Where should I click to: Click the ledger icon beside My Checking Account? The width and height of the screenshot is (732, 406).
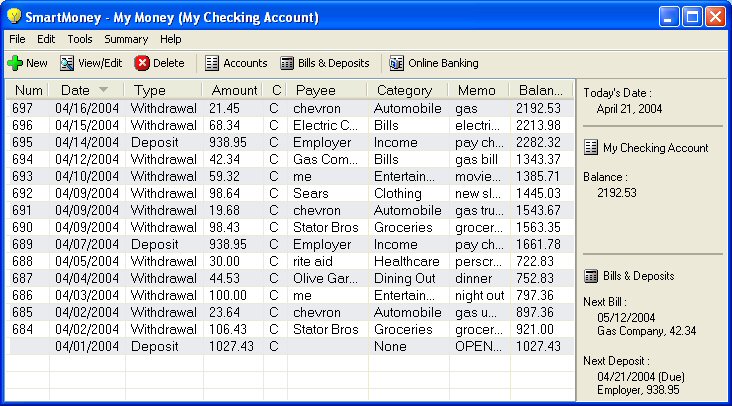point(591,147)
